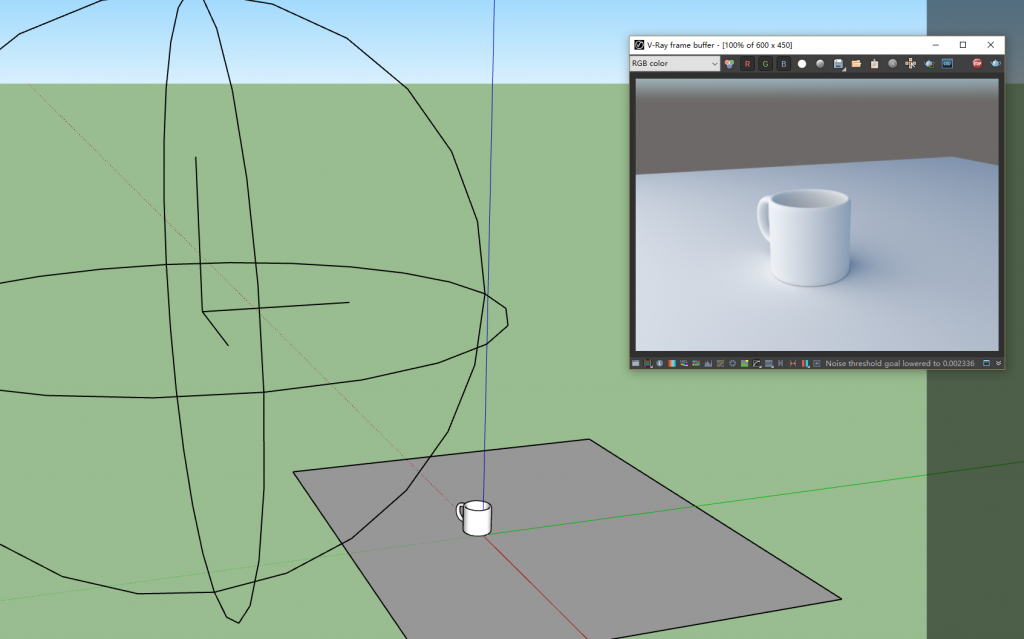Enable monochromatic mode gray sphere
1024x639 pixels.
pos(820,63)
